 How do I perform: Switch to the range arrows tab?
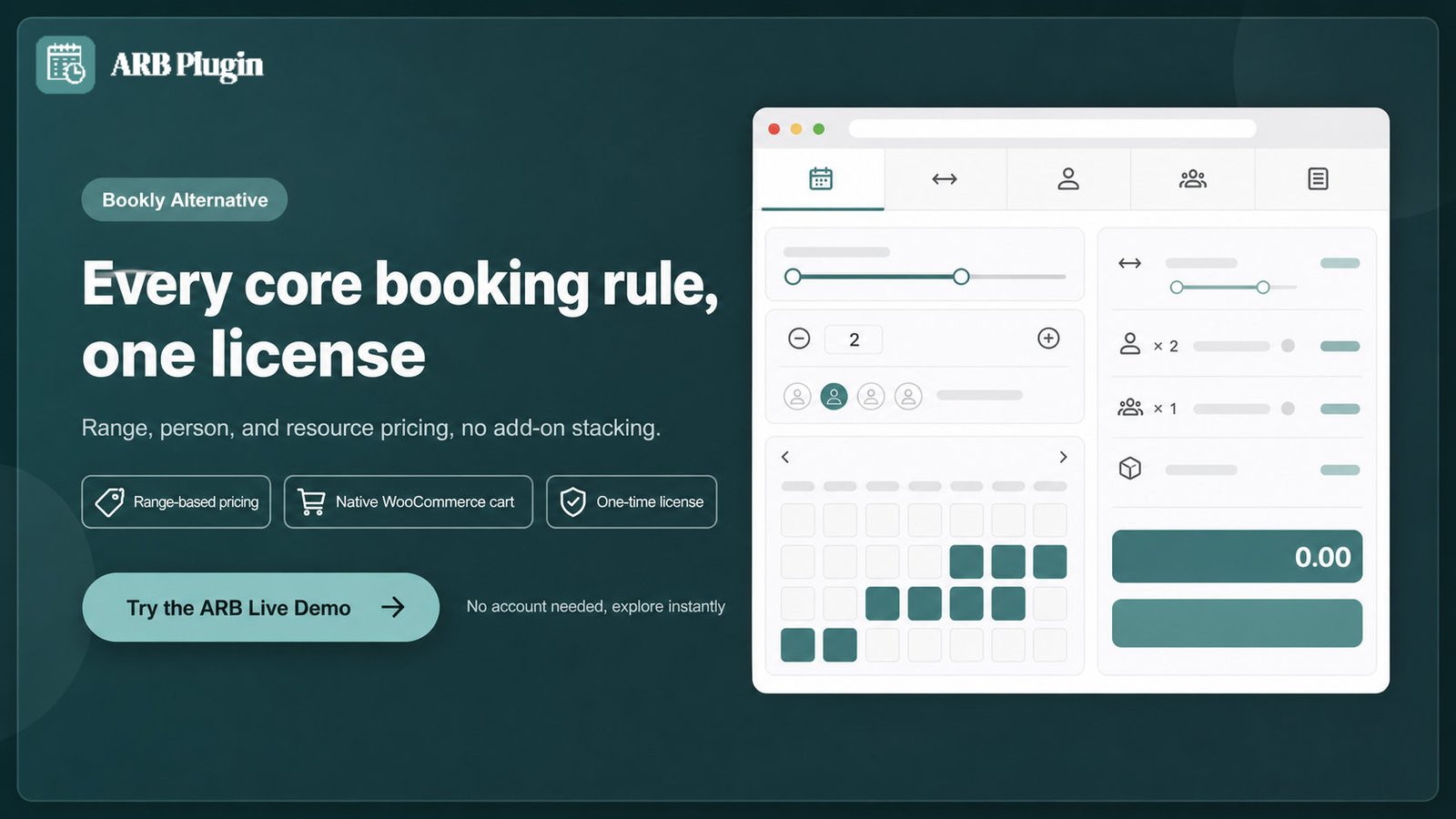pos(945,179)
